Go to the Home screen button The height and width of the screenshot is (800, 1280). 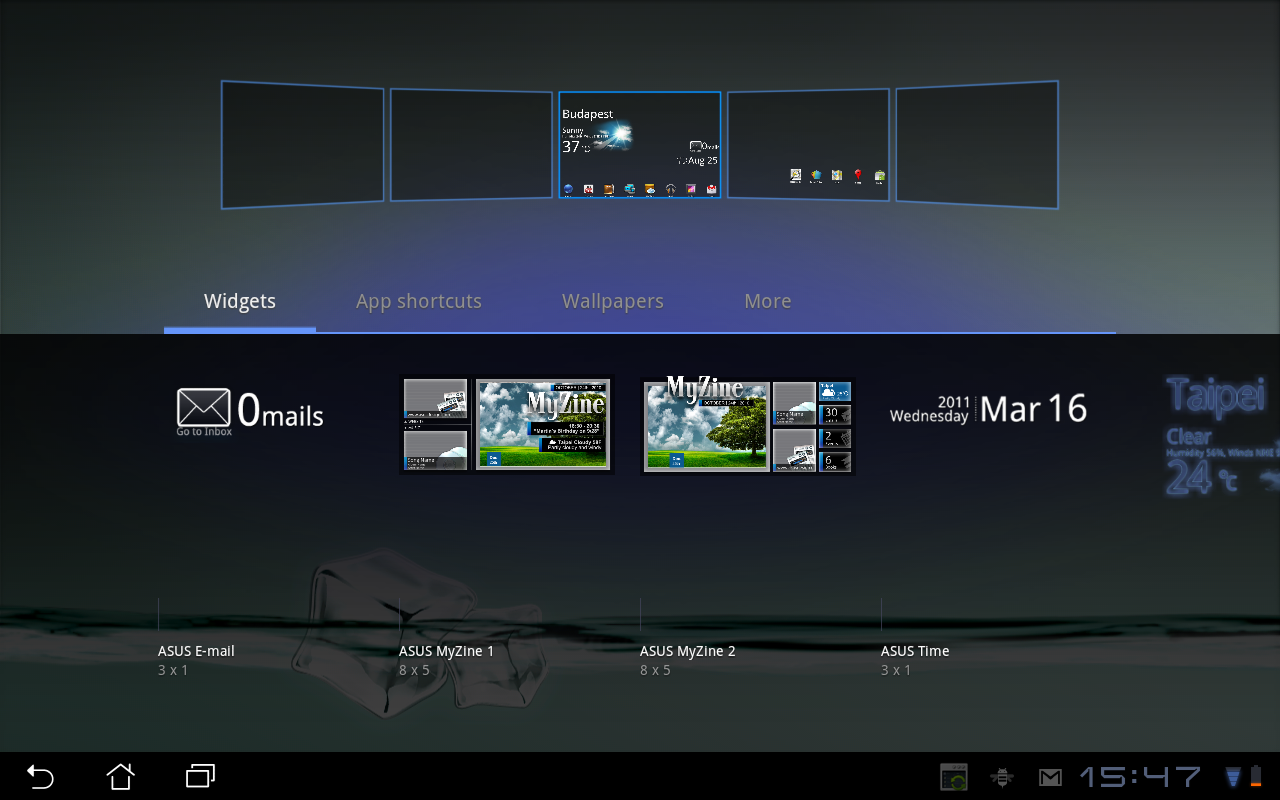(120, 776)
